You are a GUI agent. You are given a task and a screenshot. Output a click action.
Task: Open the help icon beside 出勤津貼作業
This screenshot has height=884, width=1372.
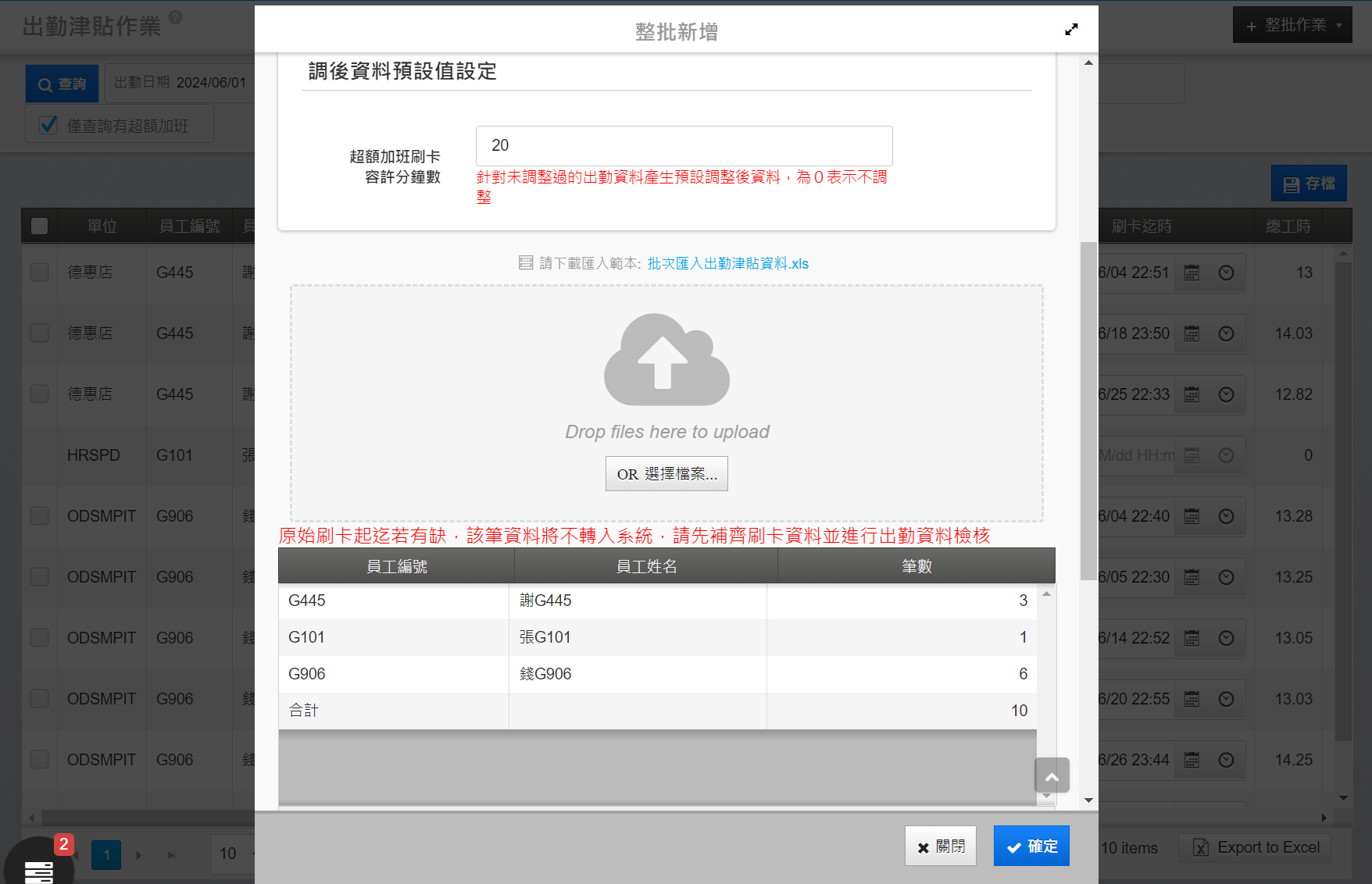176,17
